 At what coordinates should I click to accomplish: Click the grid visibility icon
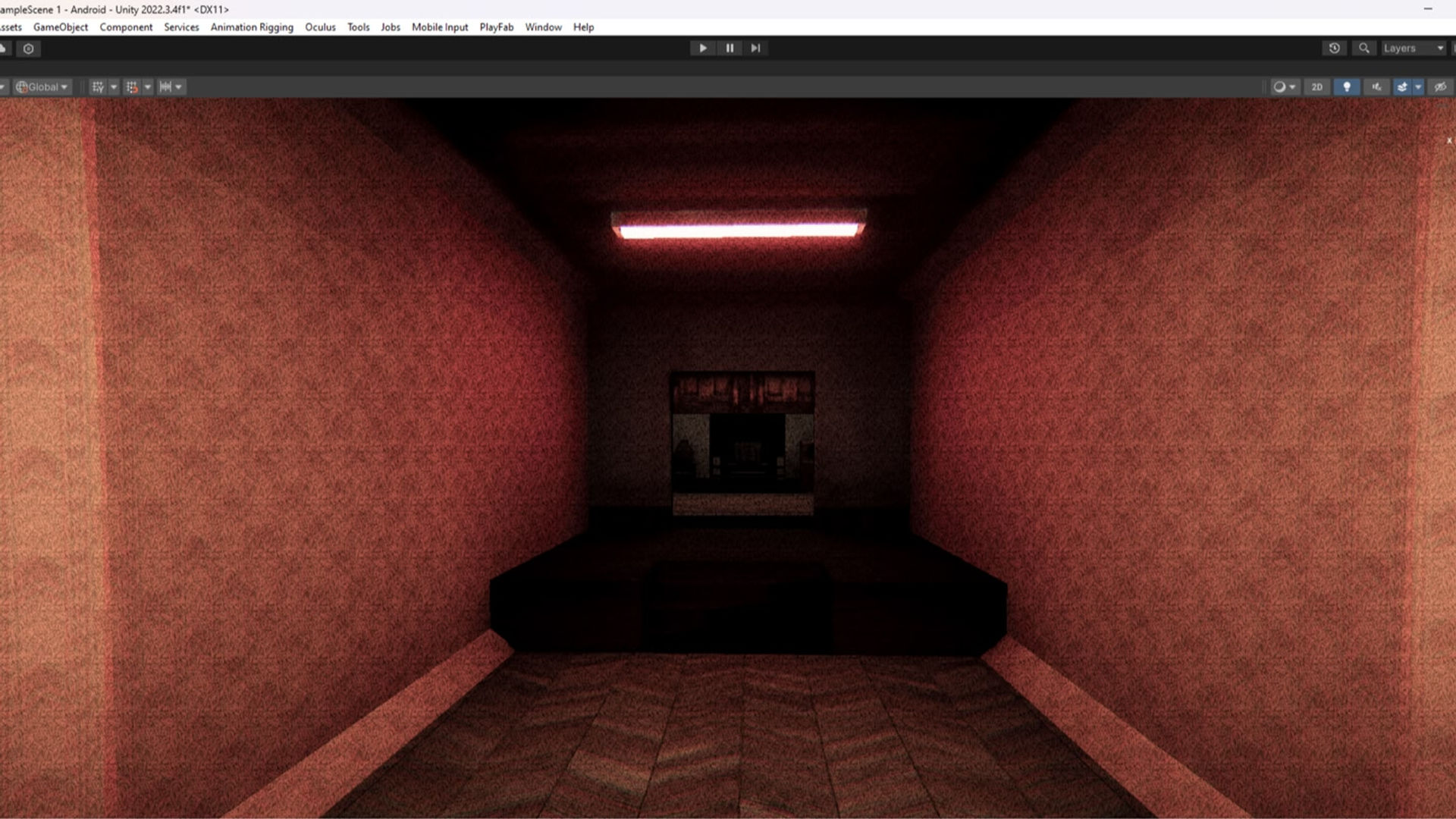(98, 87)
